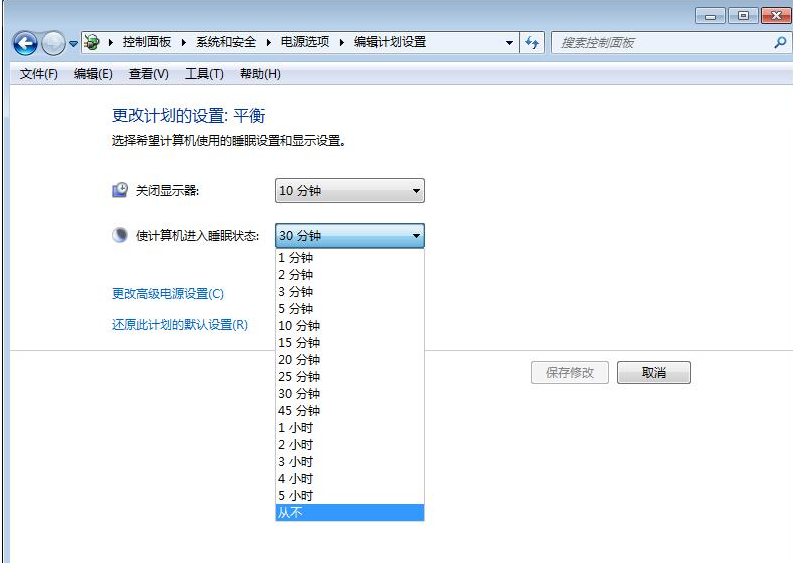Select 2 小时 in sleep list

[349, 445]
